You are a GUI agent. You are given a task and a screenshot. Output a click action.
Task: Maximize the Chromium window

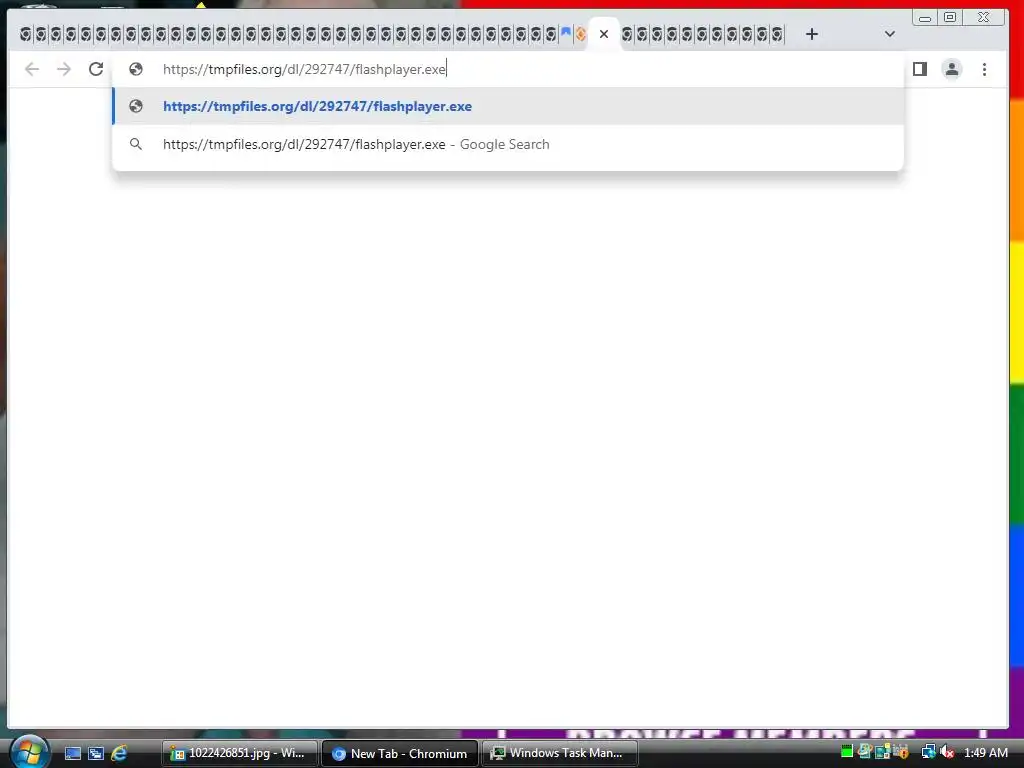point(950,18)
